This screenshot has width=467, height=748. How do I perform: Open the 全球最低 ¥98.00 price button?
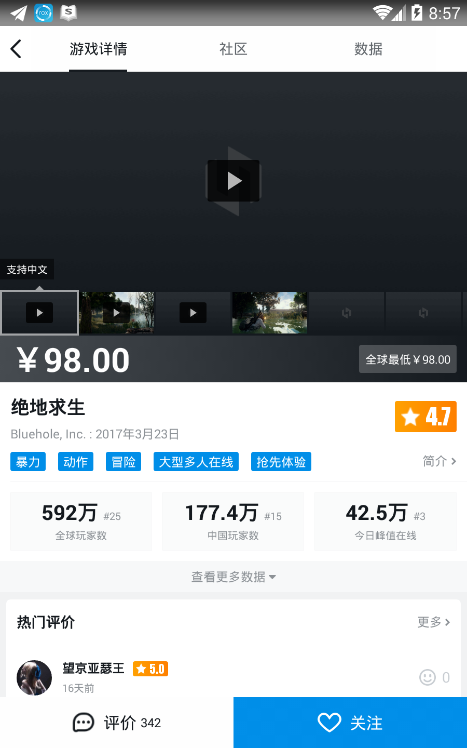(x=408, y=359)
